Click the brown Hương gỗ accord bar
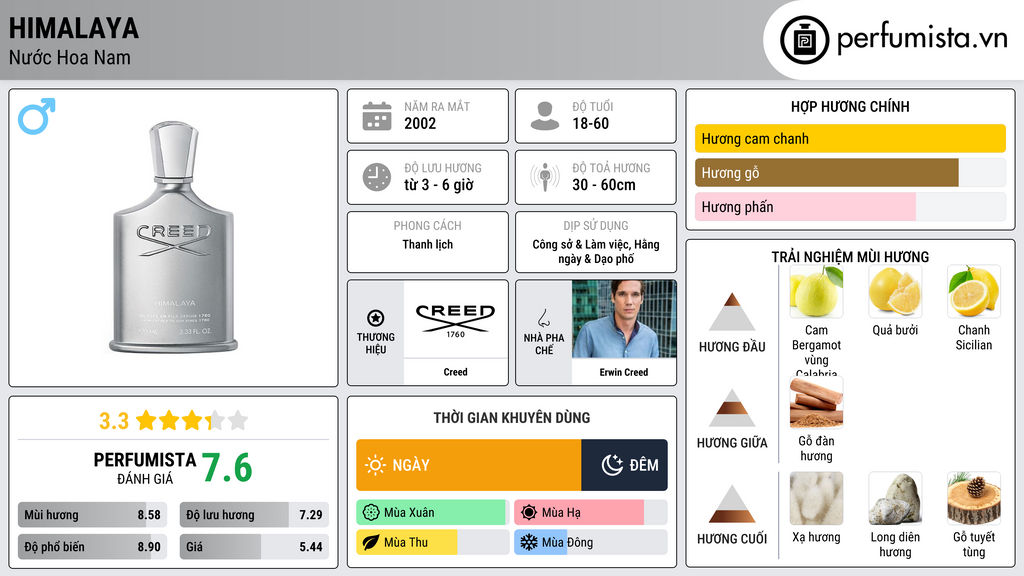The height and width of the screenshot is (576, 1024). click(x=826, y=173)
